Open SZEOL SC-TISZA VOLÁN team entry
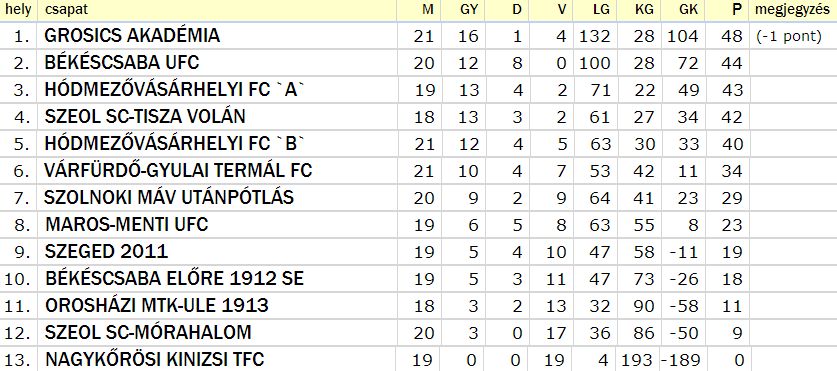Viewport: 837px width, 371px height. click(x=145, y=117)
